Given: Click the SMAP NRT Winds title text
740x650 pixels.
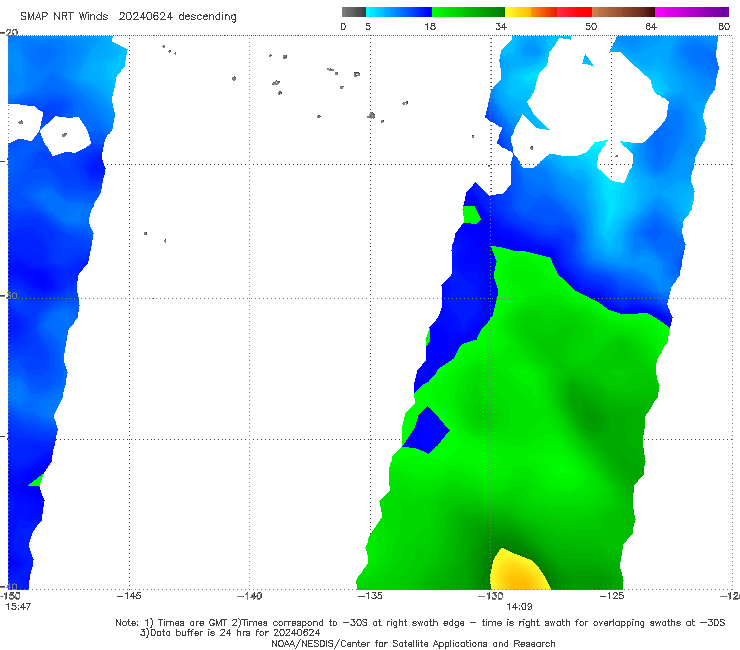Looking at the screenshot, I should [x=128, y=16].
